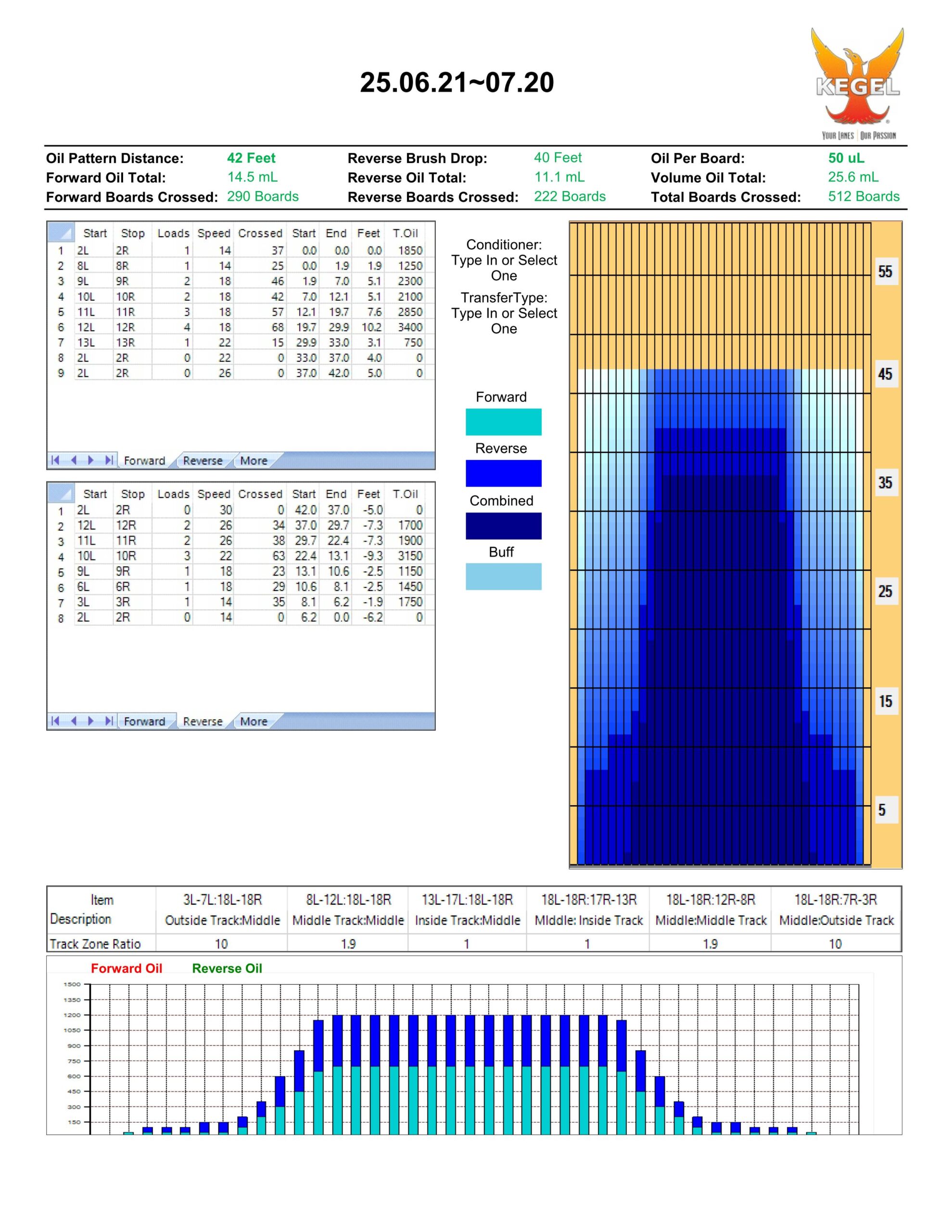The height and width of the screenshot is (1232, 952).
Task: Select all cells corner in lower table
Action: coord(61,493)
